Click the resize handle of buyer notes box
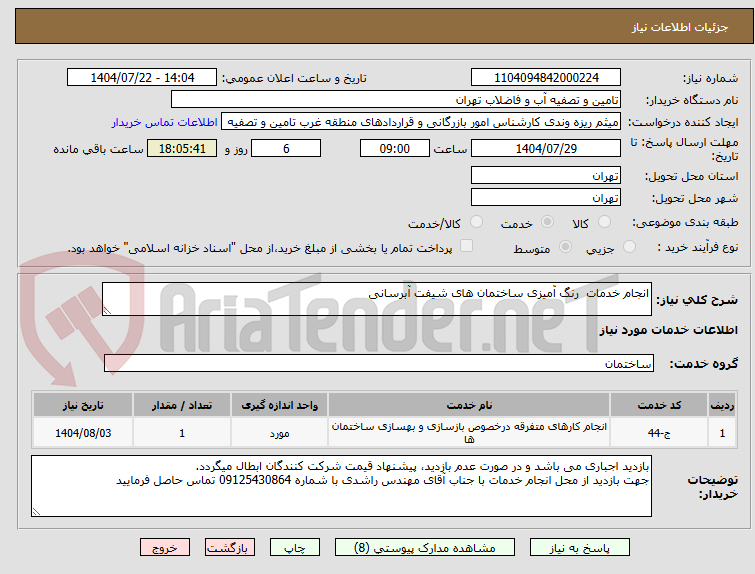The width and height of the screenshot is (755, 574). [36, 511]
